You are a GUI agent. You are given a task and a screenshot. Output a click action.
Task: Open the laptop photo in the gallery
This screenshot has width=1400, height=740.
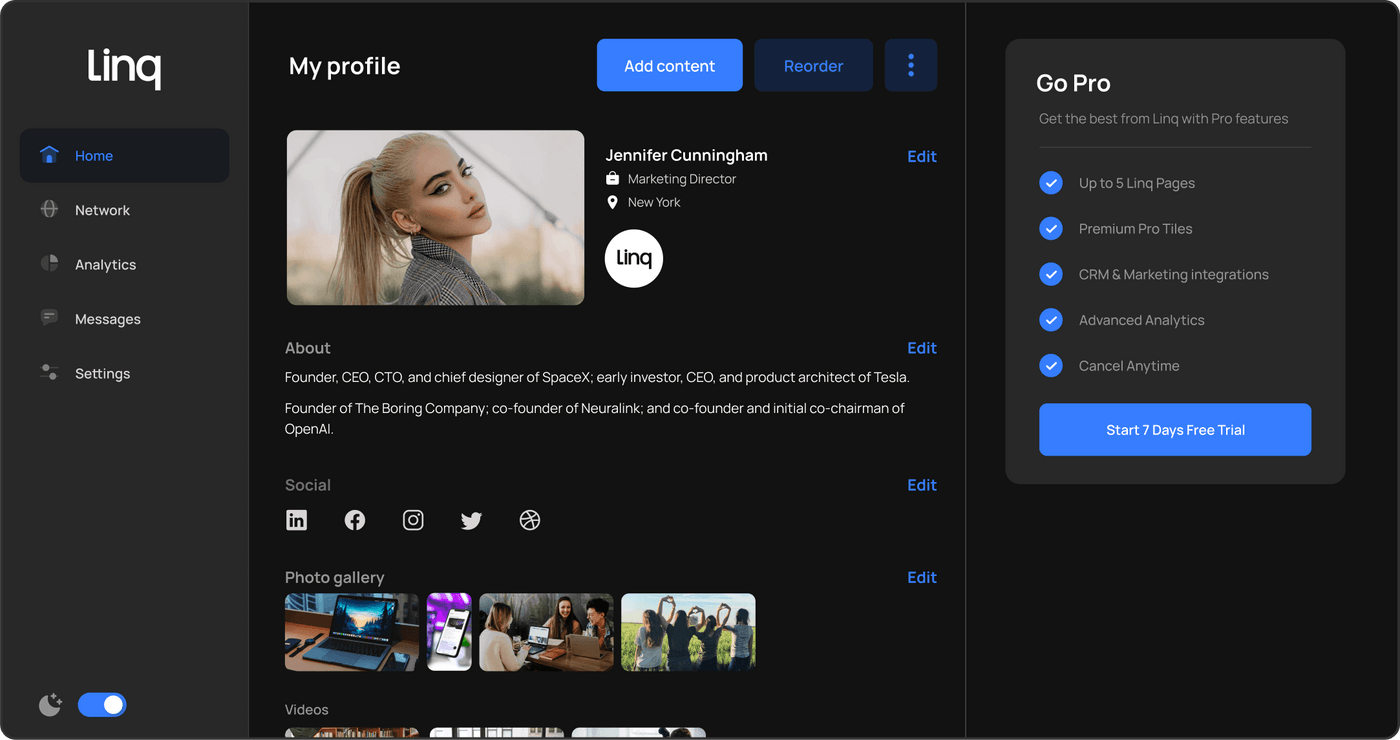352,632
